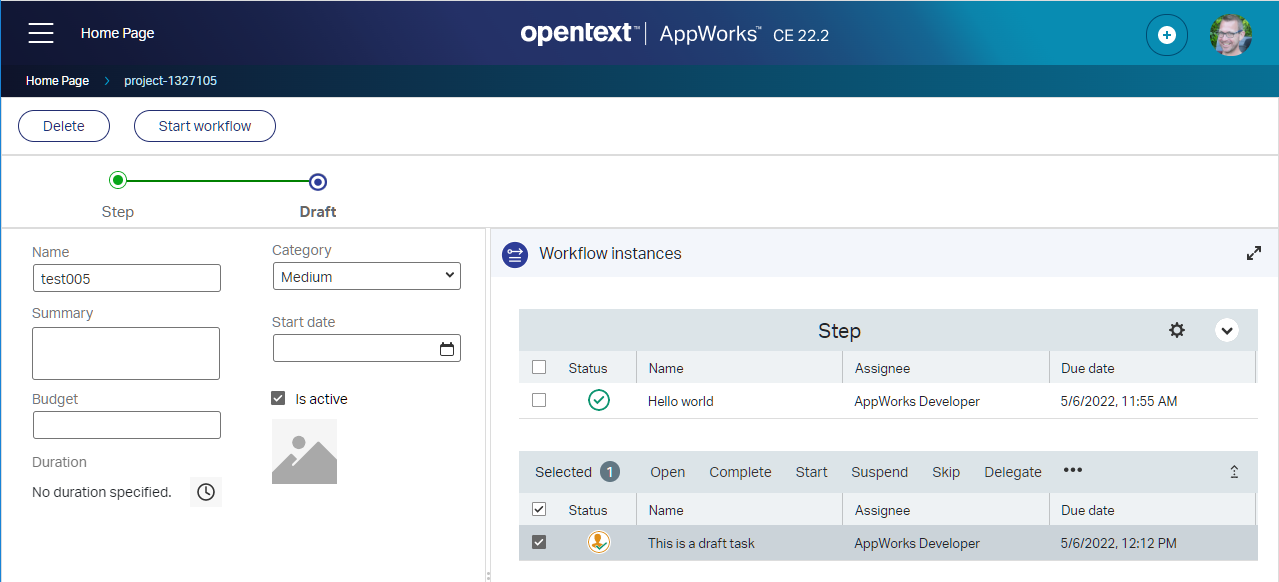The image size is (1279, 582).
Task: Click the create new plus icon
Action: 1166,35
